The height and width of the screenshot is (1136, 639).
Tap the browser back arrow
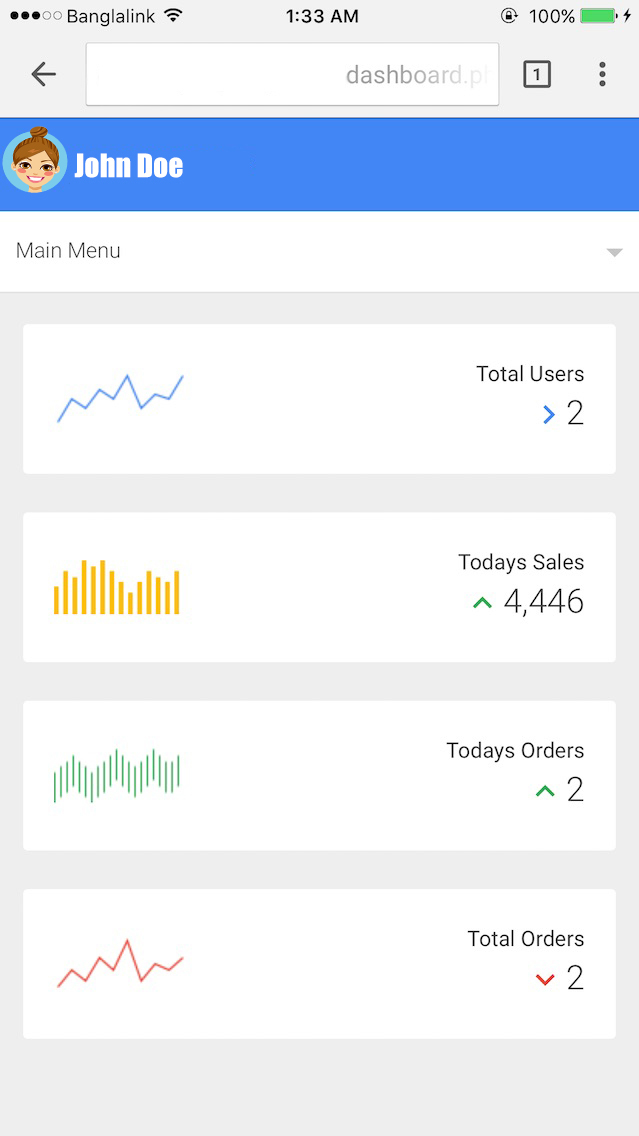coord(43,75)
